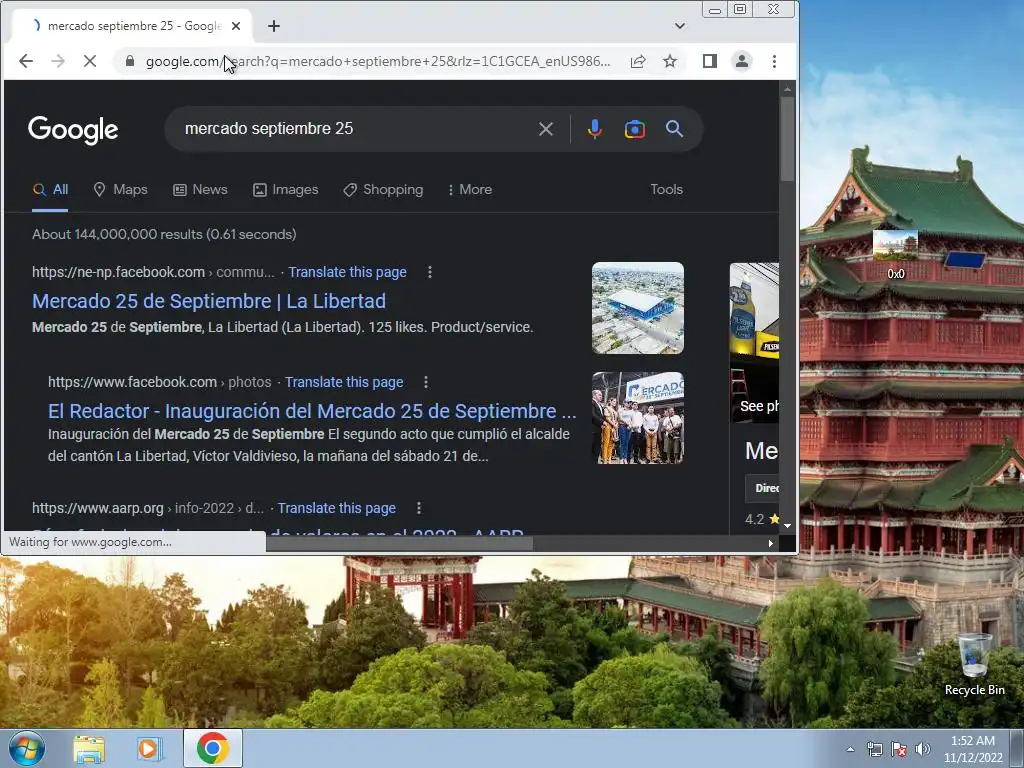The image size is (1024, 768).
Task: Click the scrollbar up arrow
Action: pyautogui.click(x=787, y=88)
